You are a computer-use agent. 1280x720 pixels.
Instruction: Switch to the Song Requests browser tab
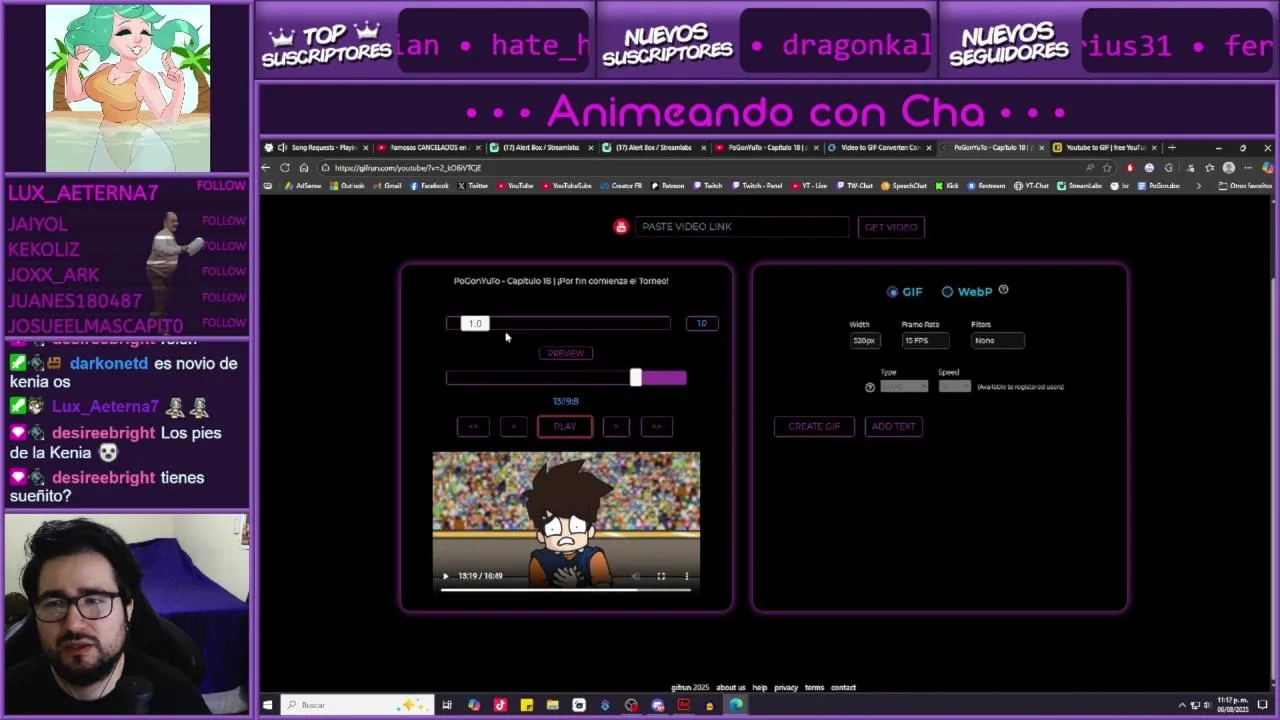(x=316, y=148)
